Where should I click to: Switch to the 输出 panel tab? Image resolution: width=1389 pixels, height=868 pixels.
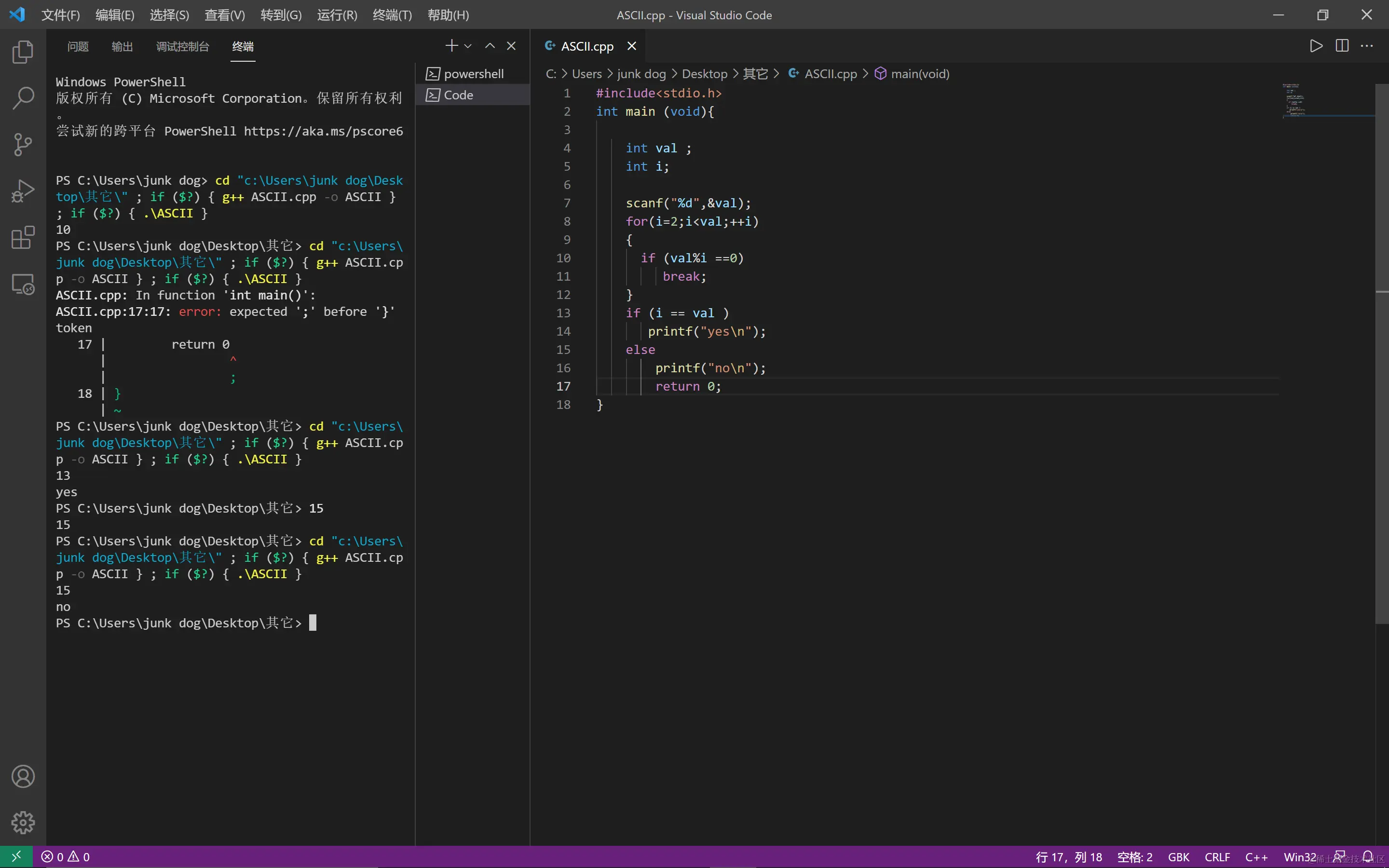click(122, 46)
